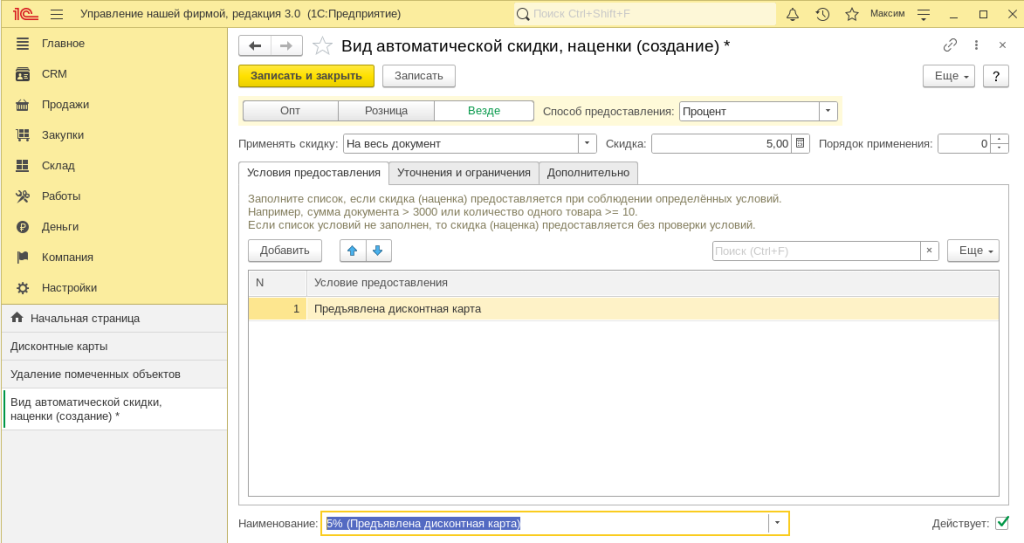The height and width of the screenshot is (543, 1024).
Task: Click user name Максим
Action: click(888, 14)
